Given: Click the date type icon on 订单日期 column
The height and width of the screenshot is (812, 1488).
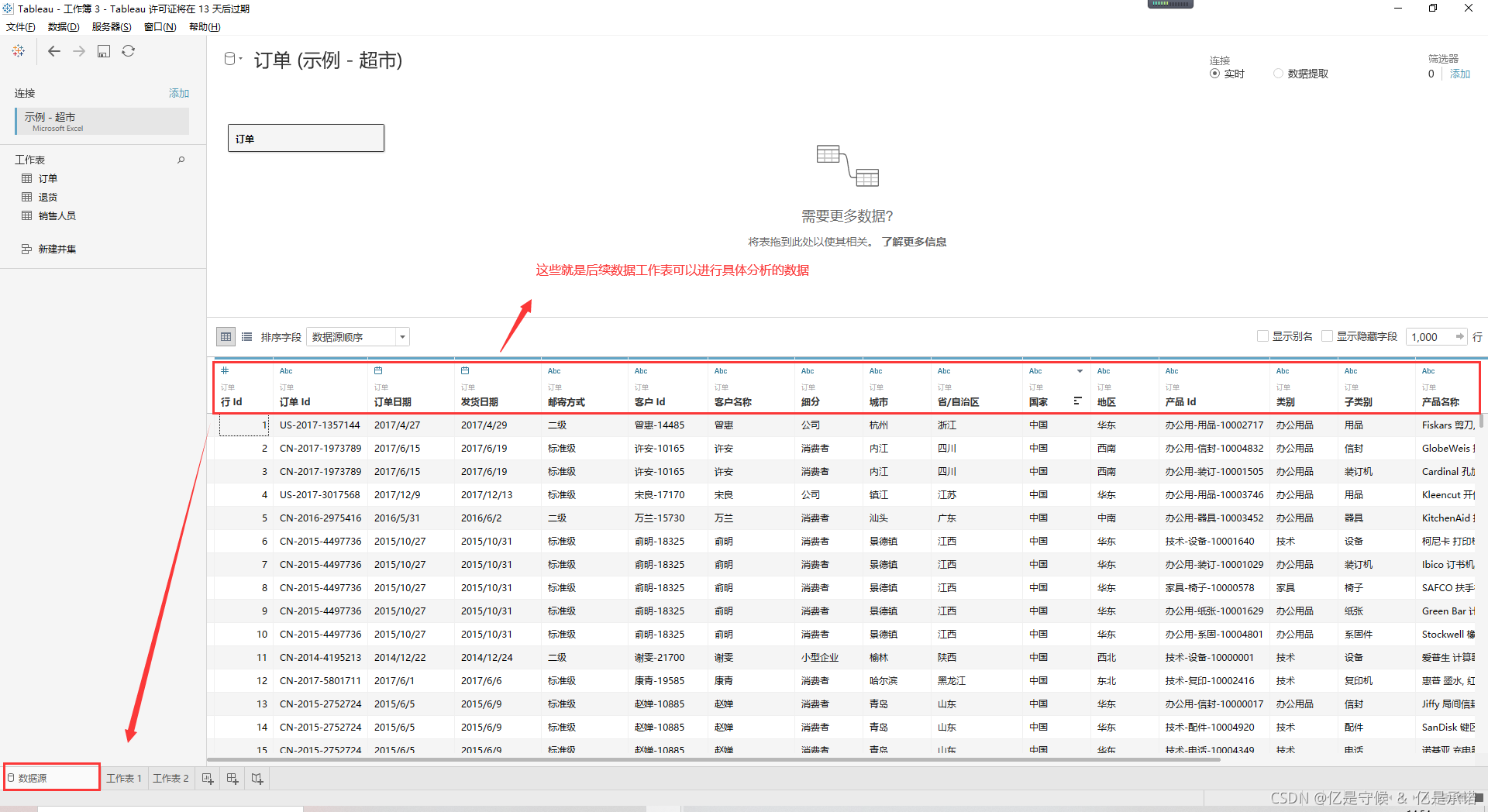Looking at the screenshot, I should [x=378, y=370].
